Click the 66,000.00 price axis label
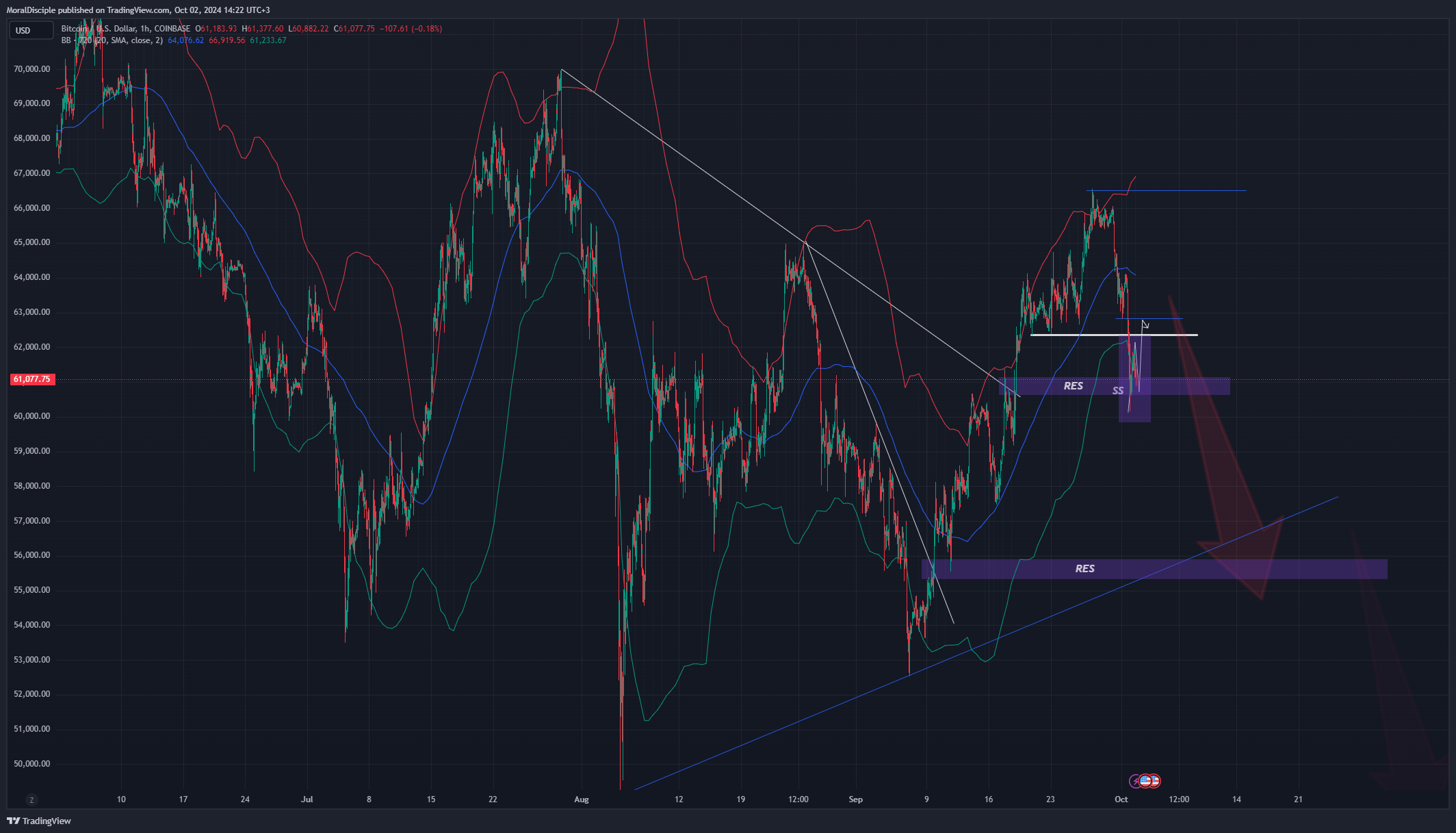The image size is (1456, 833). [31, 208]
